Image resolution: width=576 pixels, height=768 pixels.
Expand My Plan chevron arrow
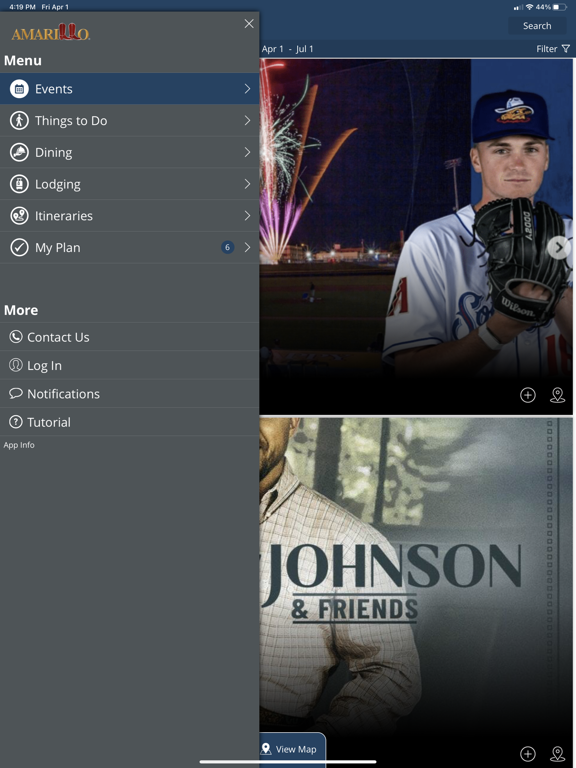coord(247,247)
